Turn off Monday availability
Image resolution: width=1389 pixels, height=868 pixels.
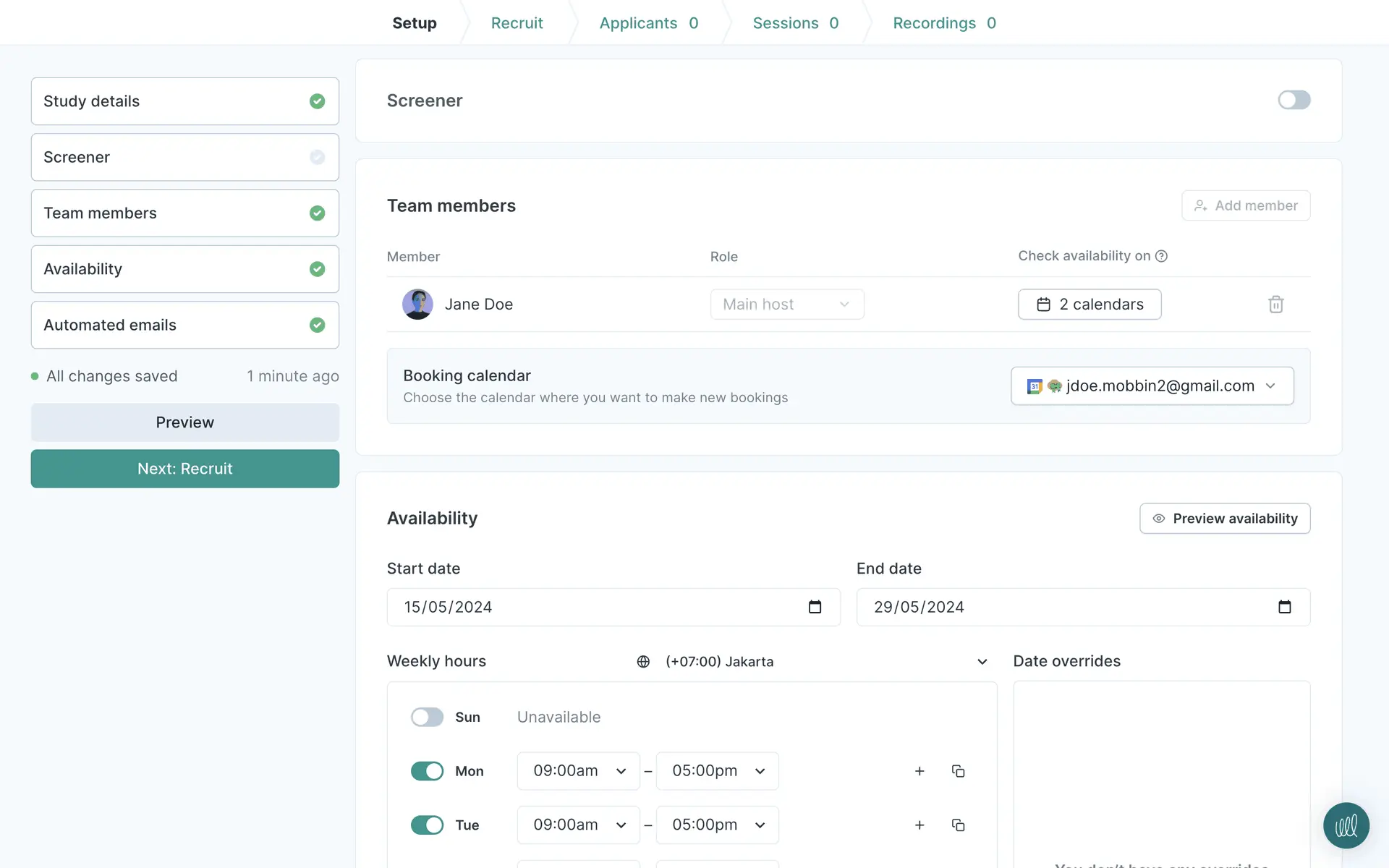click(427, 771)
